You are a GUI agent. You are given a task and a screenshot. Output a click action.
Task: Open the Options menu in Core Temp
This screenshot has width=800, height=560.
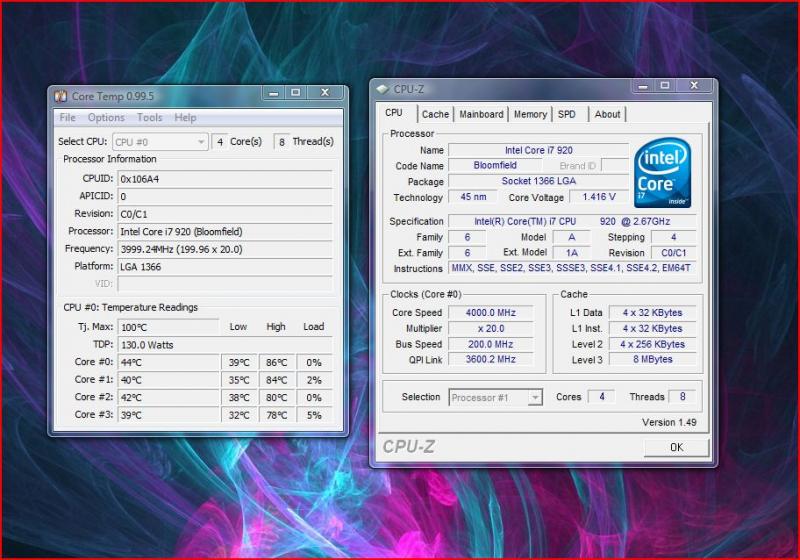tap(106, 117)
